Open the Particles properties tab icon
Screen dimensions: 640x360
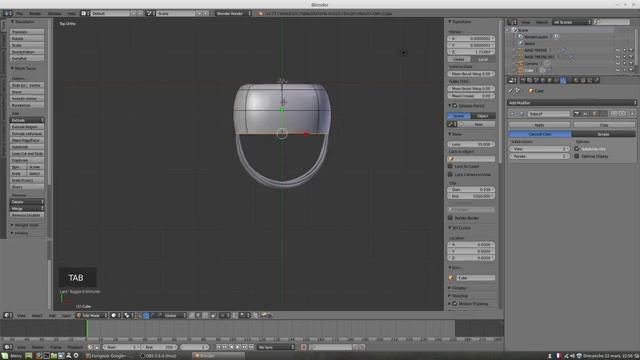tap(589, 80)
